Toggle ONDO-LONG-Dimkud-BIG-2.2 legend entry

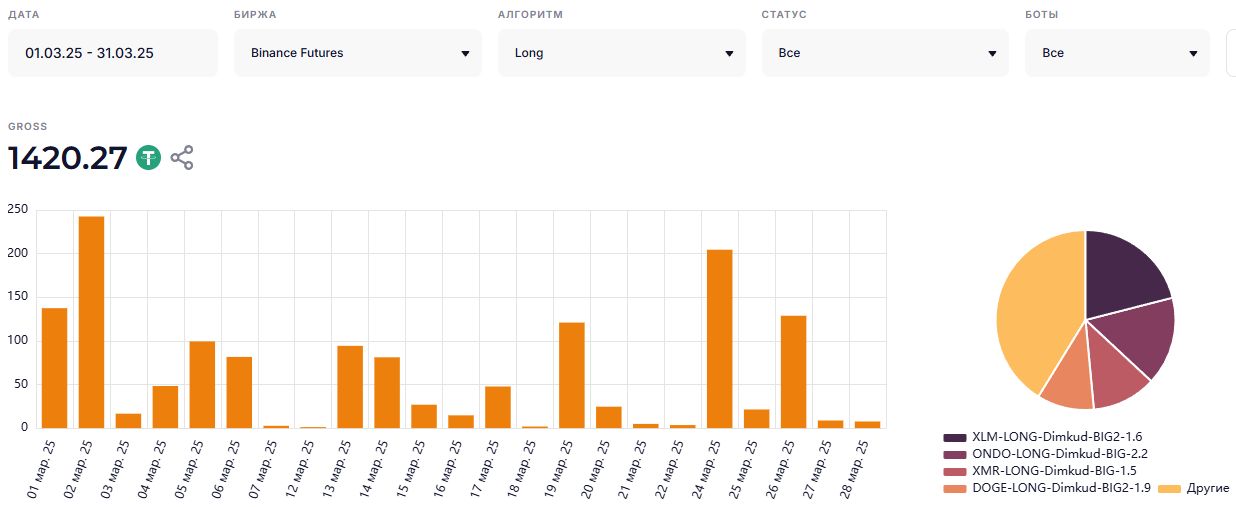1060,454
